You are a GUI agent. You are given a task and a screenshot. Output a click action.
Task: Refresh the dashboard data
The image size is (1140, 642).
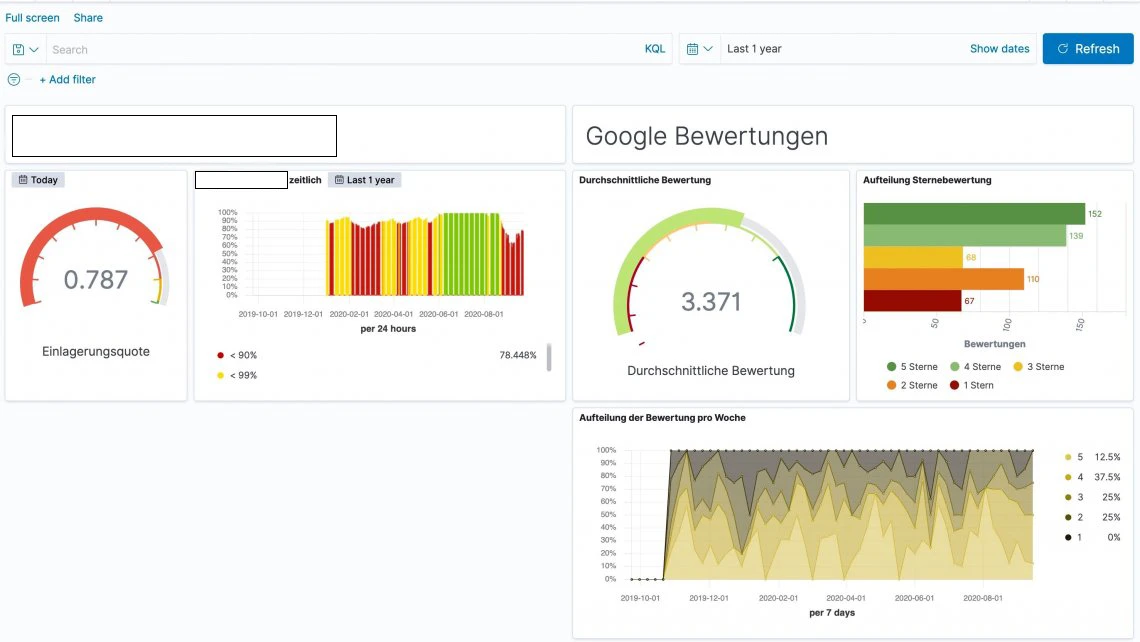(1088, 49)
